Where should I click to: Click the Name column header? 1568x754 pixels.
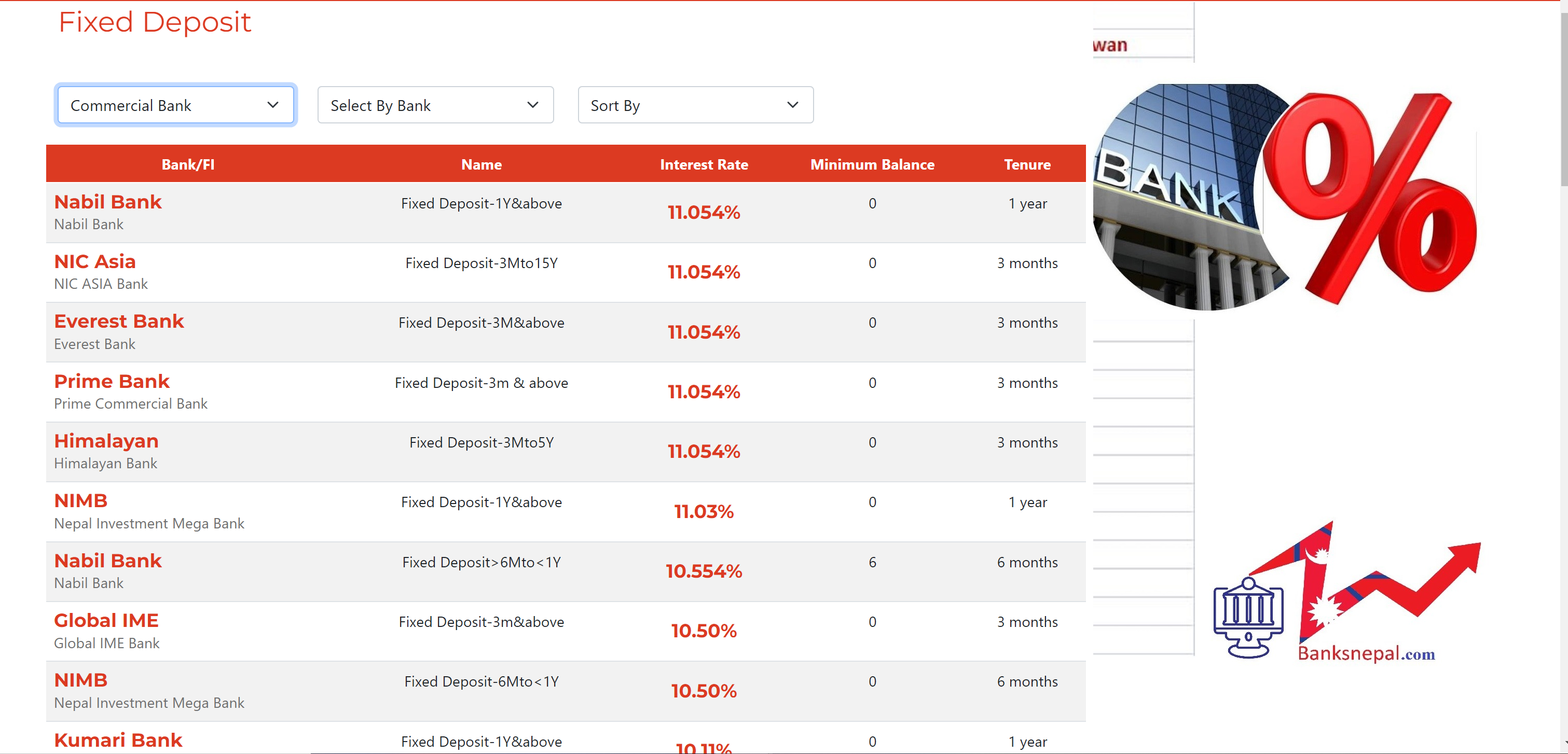[481, 164]
